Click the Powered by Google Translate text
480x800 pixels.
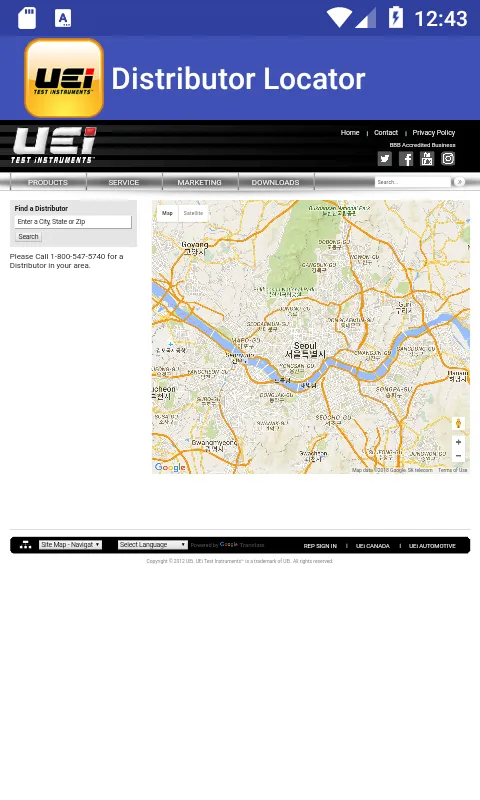click(x=228, y=545)
